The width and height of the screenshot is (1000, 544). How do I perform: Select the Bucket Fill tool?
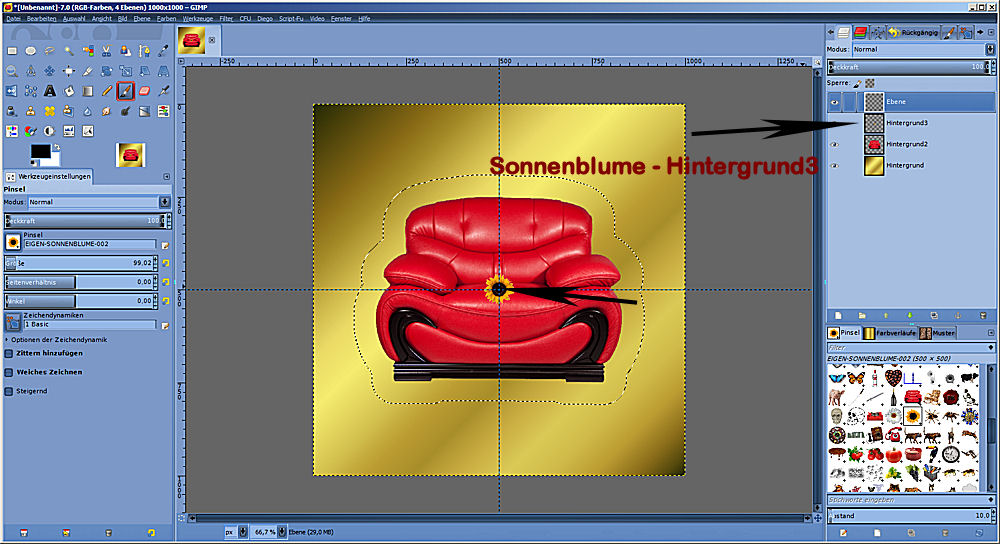coord(69,91)
